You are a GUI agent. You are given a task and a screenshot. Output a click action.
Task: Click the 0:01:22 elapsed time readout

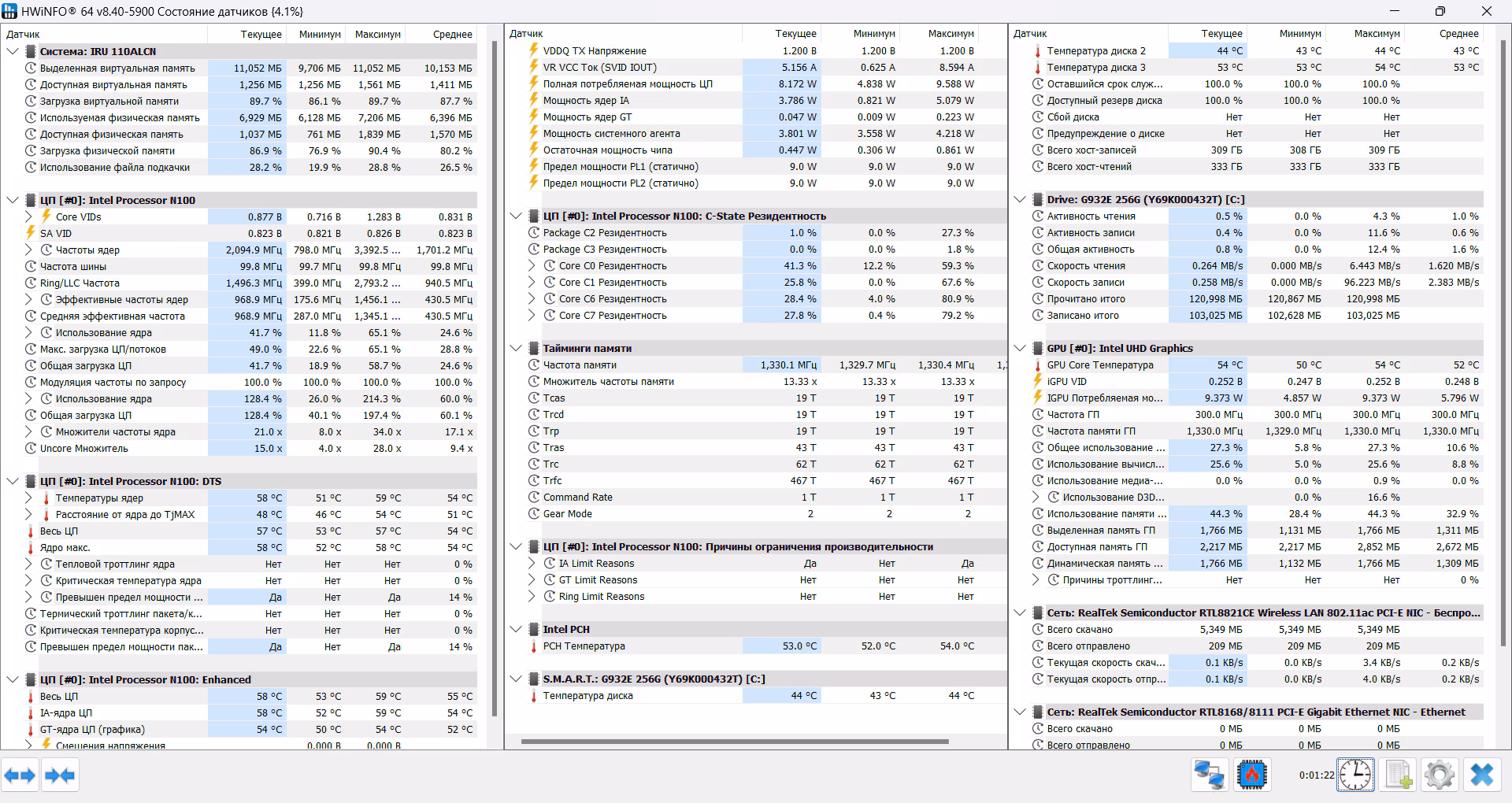1317,775
